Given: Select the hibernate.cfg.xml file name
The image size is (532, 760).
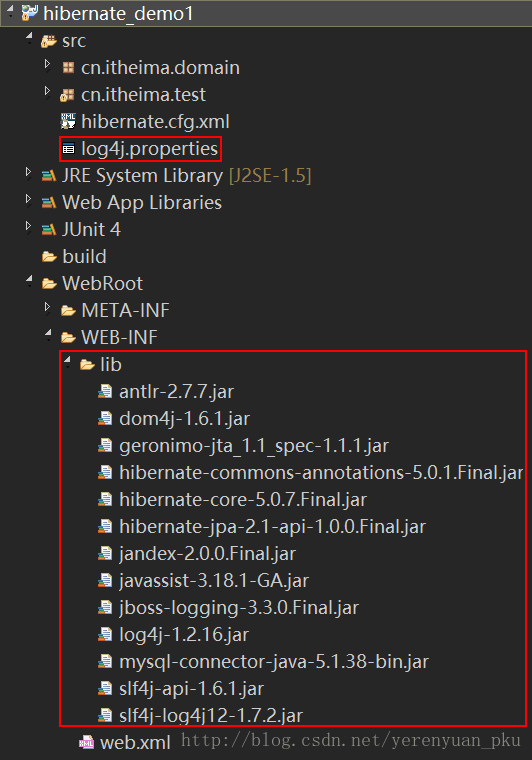Looking at the screenshot, I should click(156, 122).
